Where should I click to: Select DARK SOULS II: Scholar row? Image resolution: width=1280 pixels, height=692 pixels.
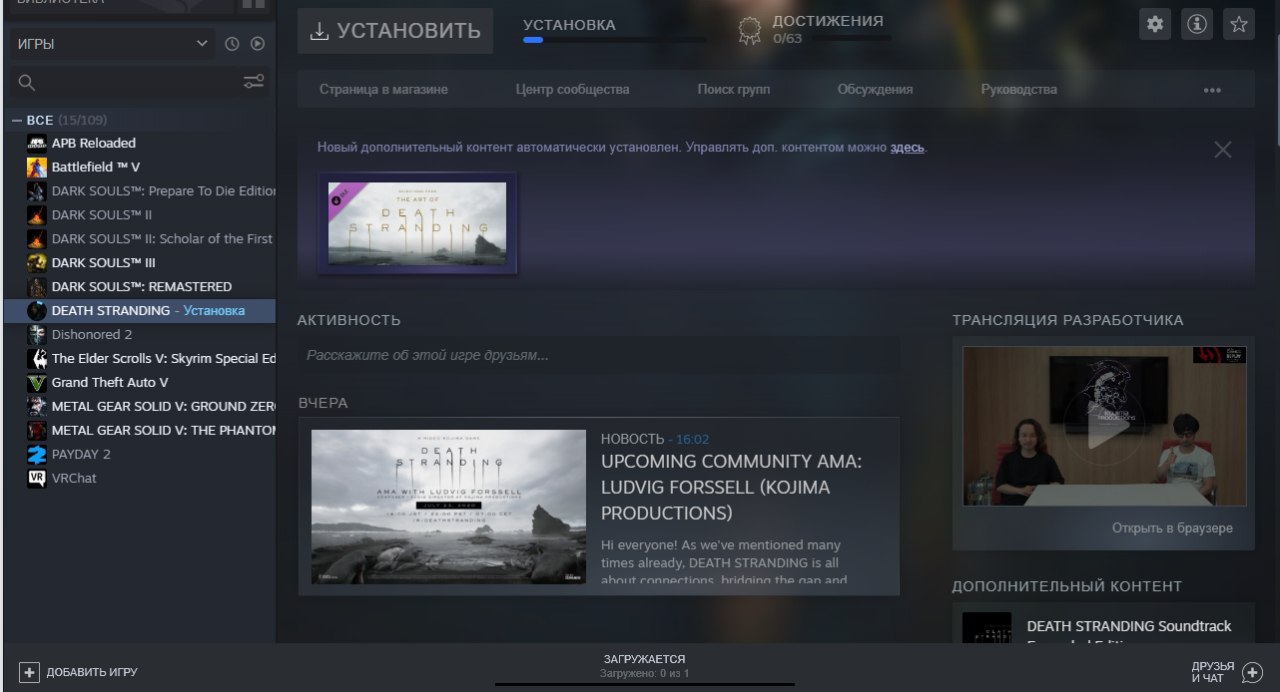[x=140, y=239]
